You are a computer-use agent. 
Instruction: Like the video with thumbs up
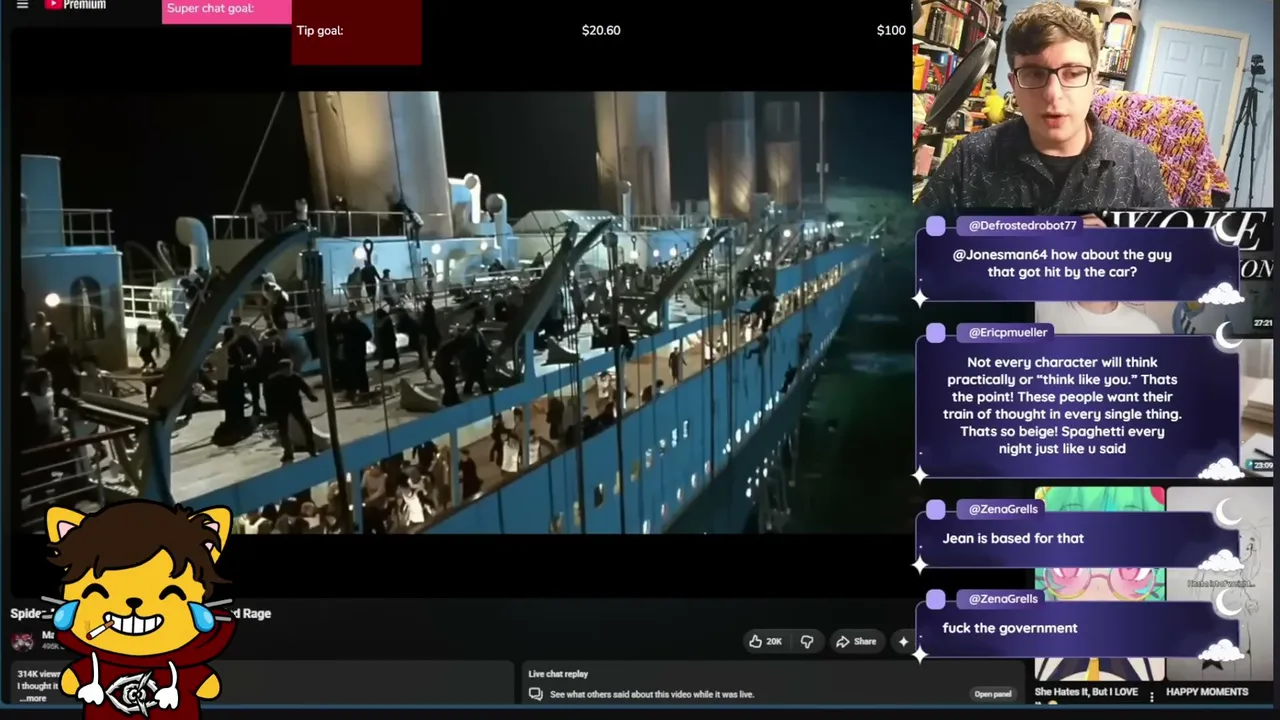click(x=756, y=641)
